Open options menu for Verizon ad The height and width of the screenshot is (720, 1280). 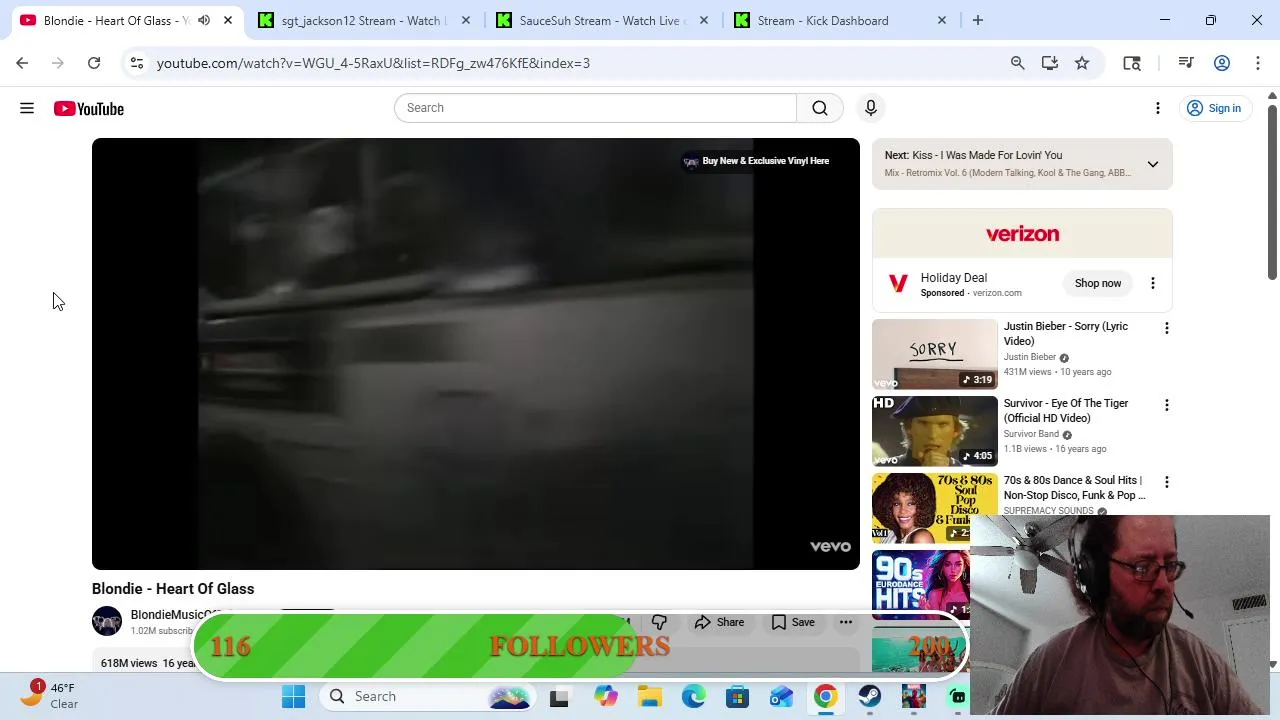[1153, 283]
